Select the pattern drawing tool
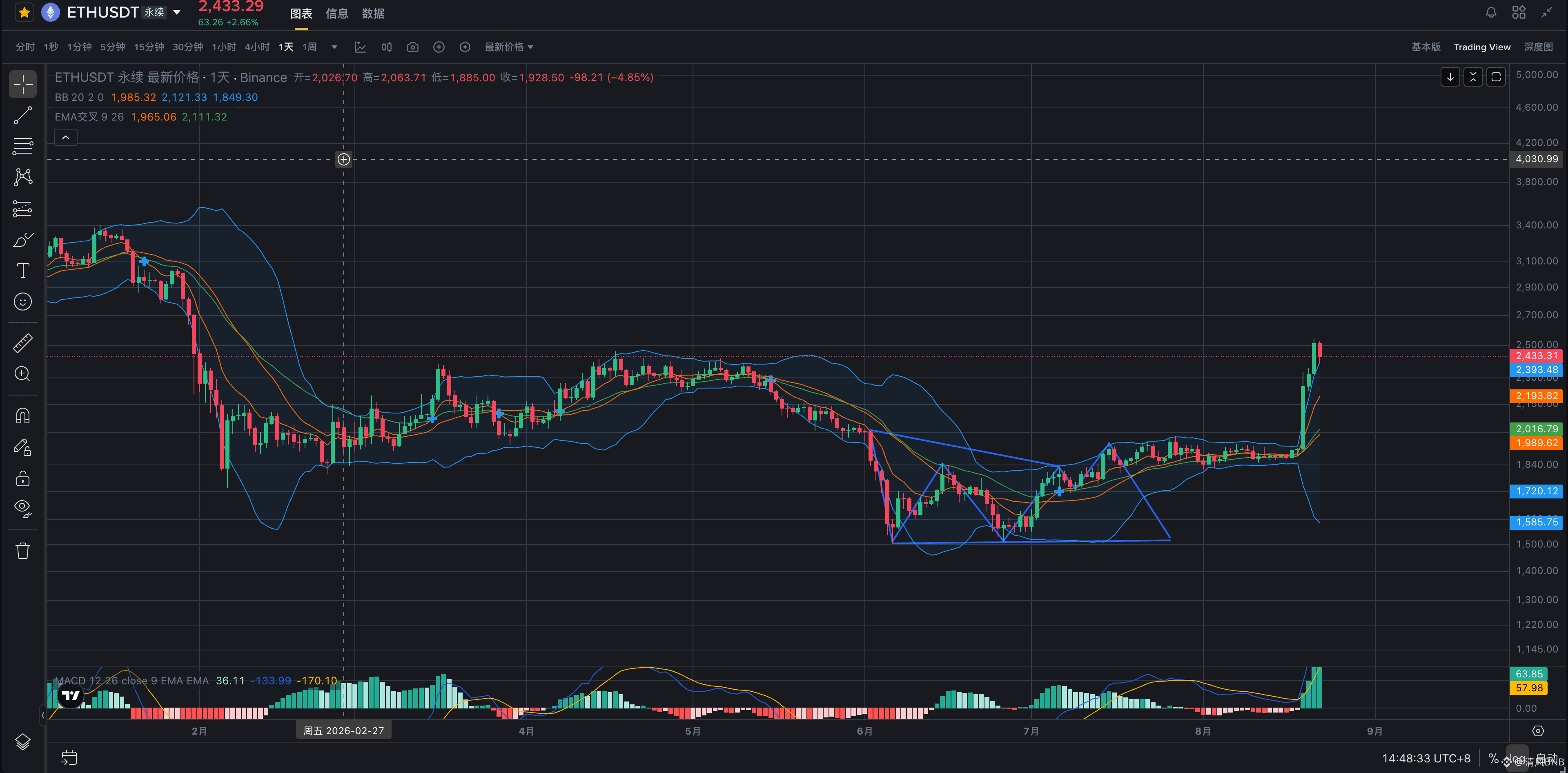Image resolution: width=1568 pixels, height=773 pixels. (22, 177)
